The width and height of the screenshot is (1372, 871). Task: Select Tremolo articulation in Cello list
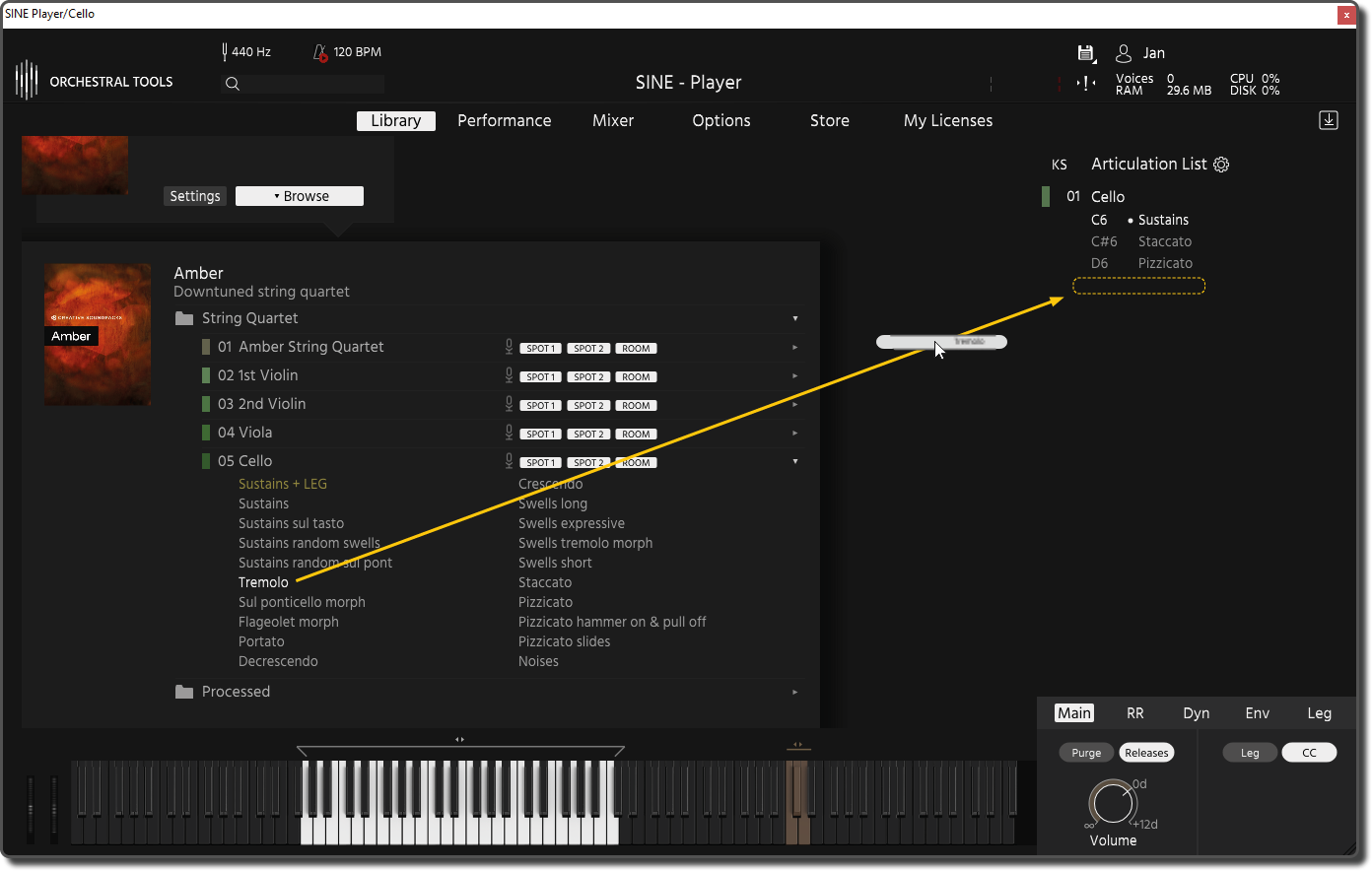(x=263, y=582)
